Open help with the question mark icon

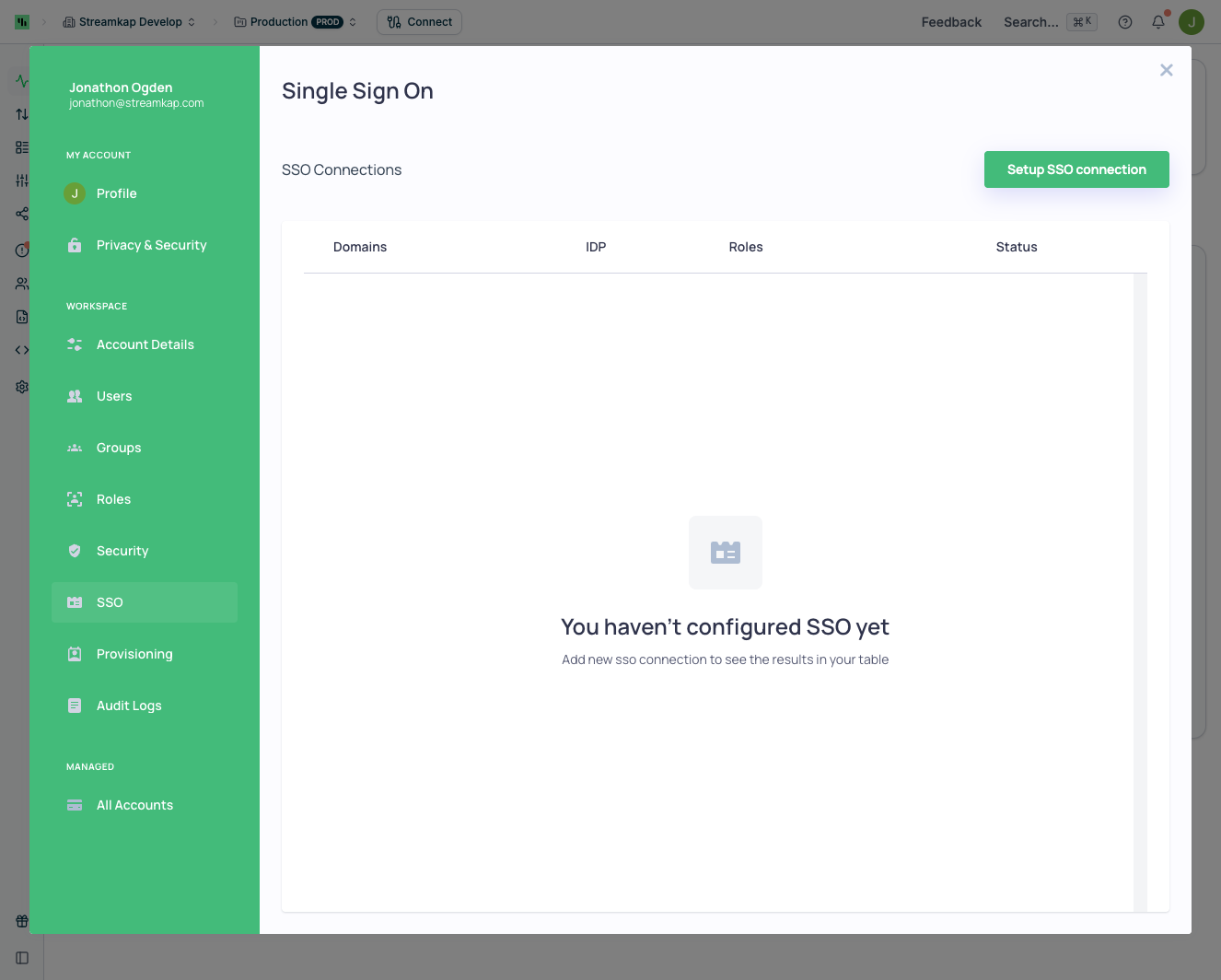click(1124, 21)
